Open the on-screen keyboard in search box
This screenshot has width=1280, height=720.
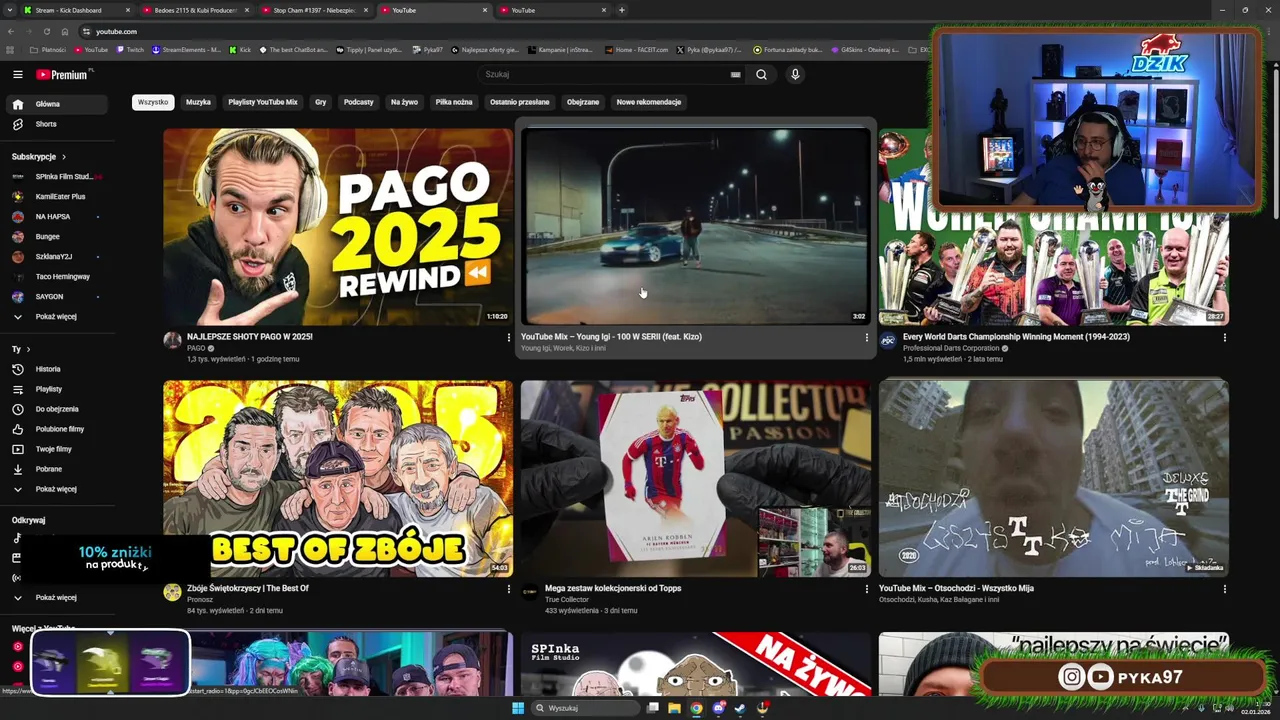click(x=736, y=74)
